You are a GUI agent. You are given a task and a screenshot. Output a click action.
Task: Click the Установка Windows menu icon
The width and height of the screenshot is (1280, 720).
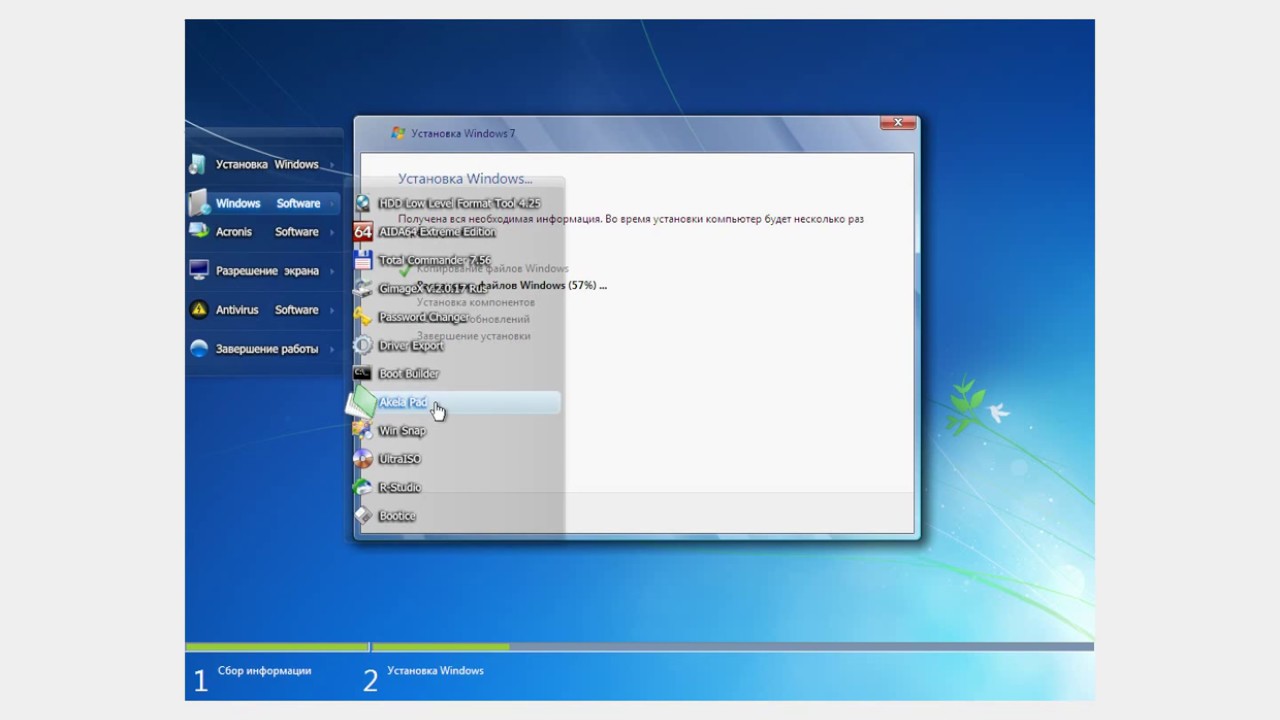click(198, 164)
